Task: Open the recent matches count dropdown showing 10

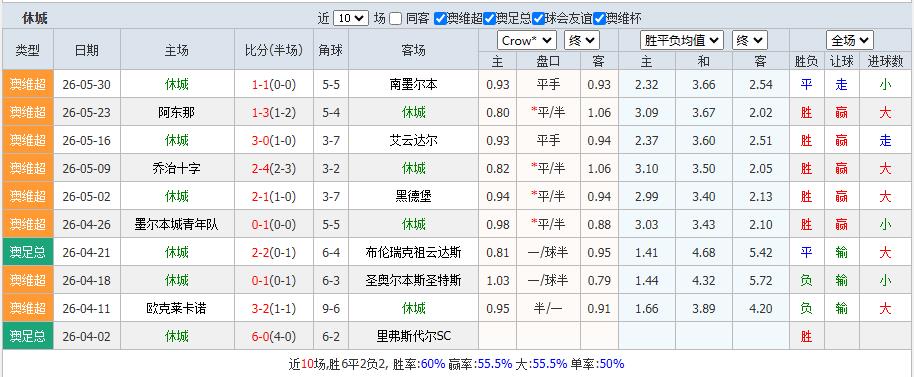Action: [x=351, y=19]
